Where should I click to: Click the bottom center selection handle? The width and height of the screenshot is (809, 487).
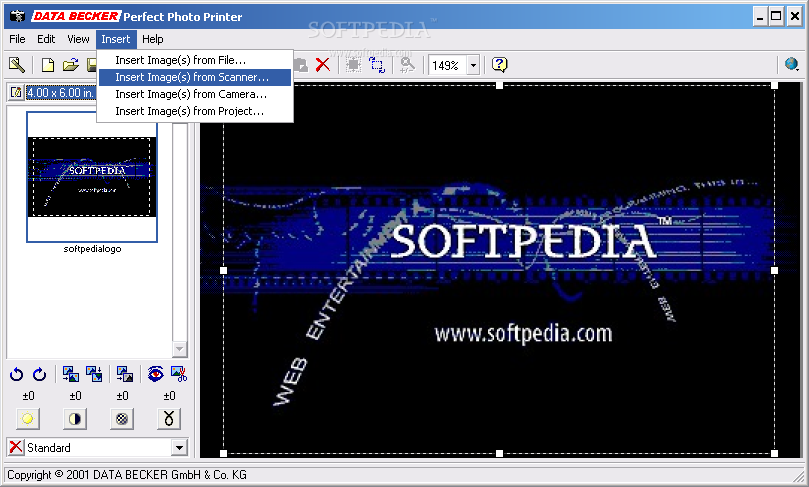[x=499, y=453]
